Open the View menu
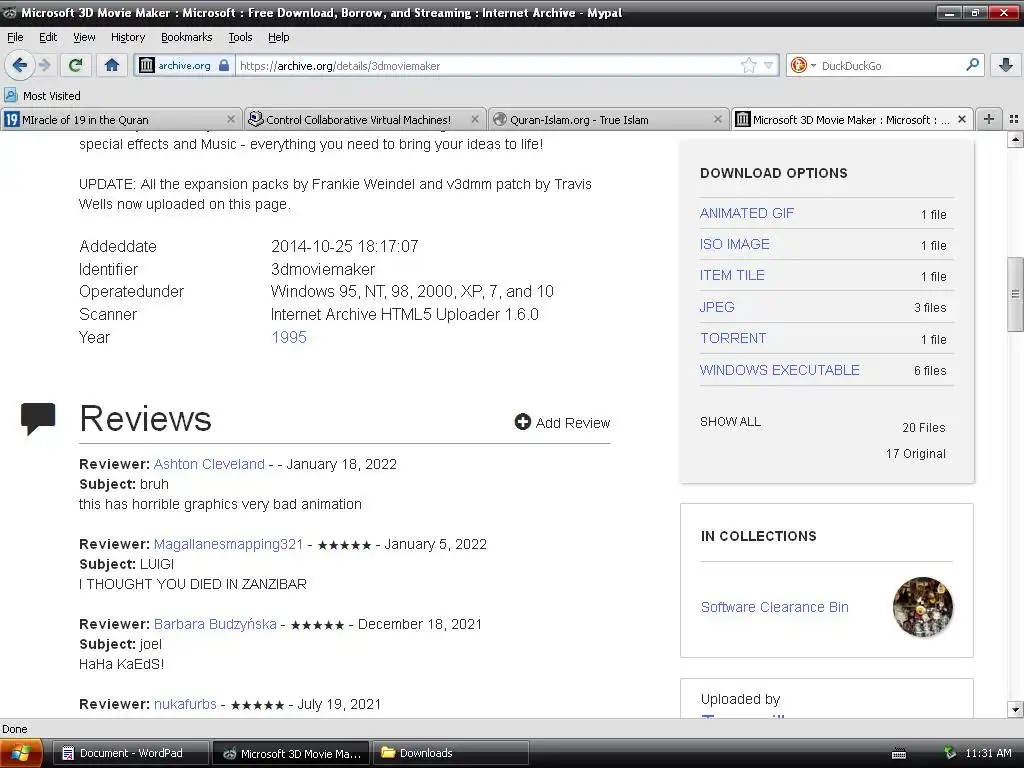 tap(84, 37)
